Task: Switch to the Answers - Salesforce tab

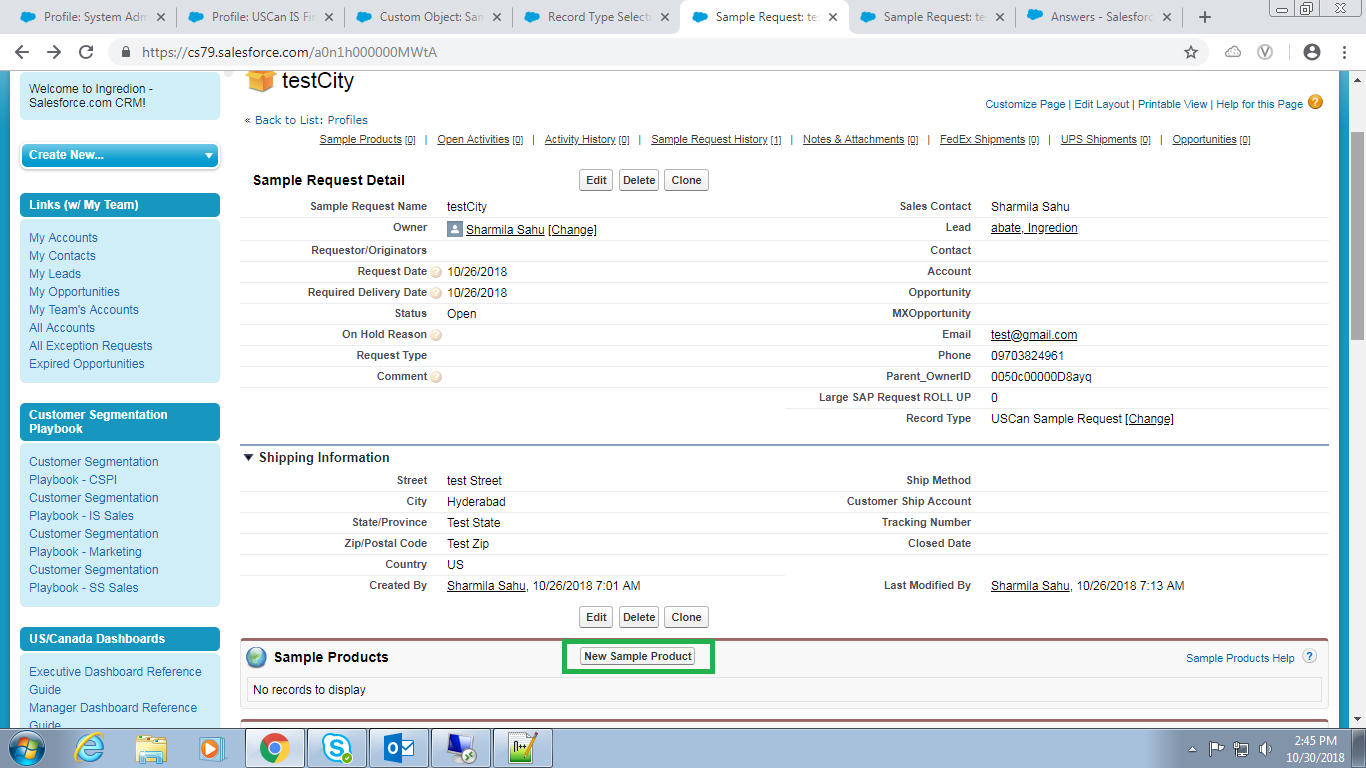Action: tap(1100, 17)
